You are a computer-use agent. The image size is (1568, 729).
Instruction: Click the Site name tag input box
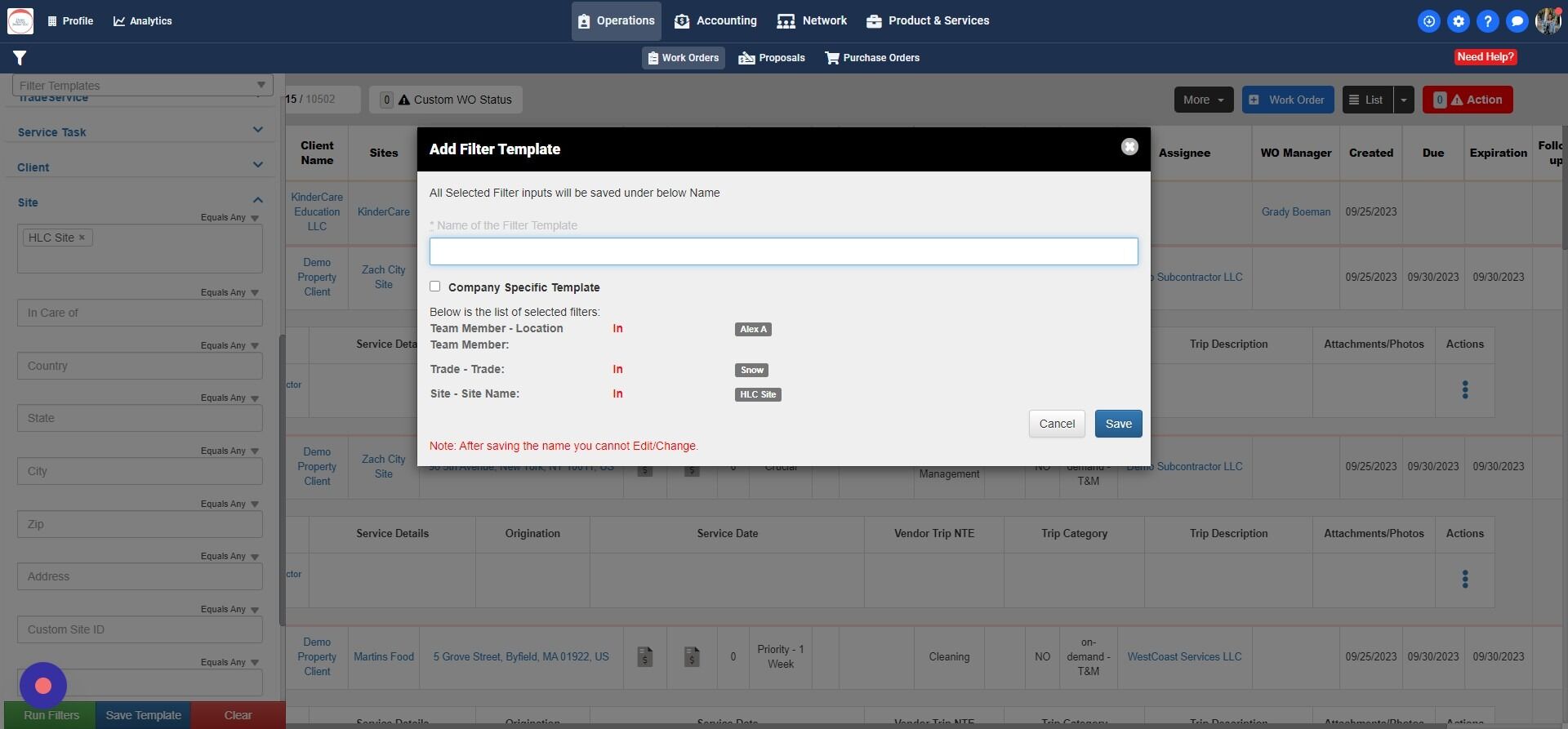140,249
